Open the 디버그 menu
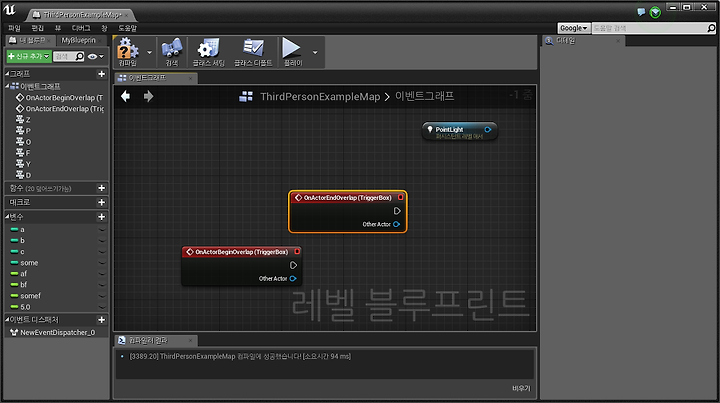Image resolution: width=720 pixels, height=403 pixels. coord(81,28)
